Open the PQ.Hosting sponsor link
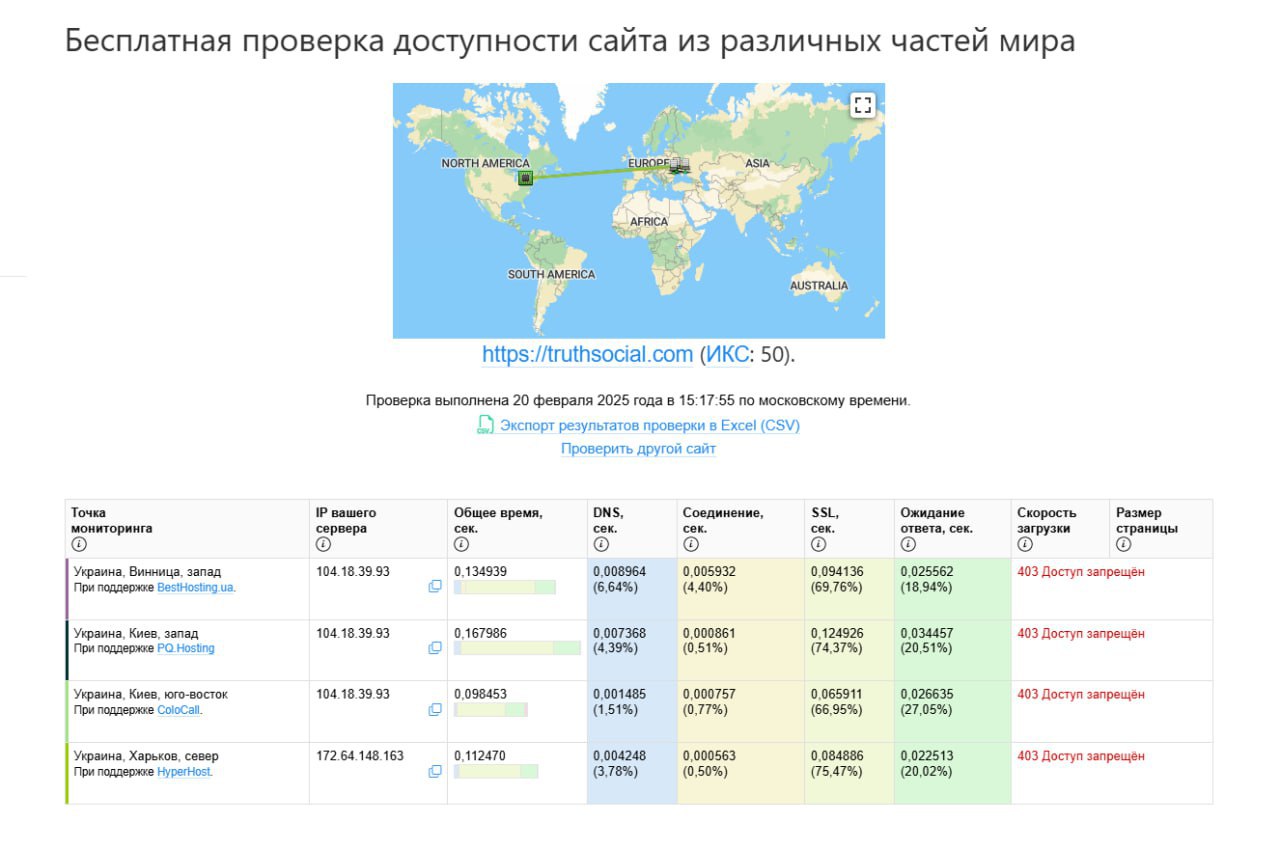 coord(185,648)
